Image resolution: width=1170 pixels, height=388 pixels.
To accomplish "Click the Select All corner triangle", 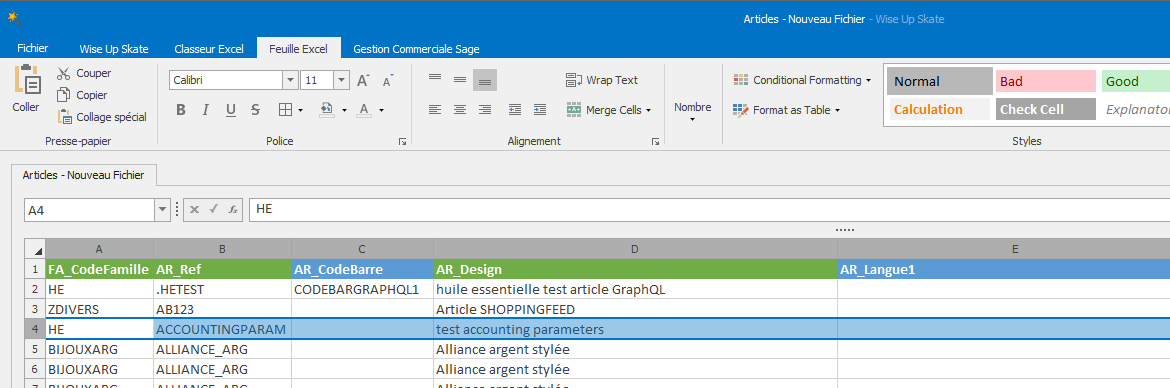I will (x=35, y=248).
